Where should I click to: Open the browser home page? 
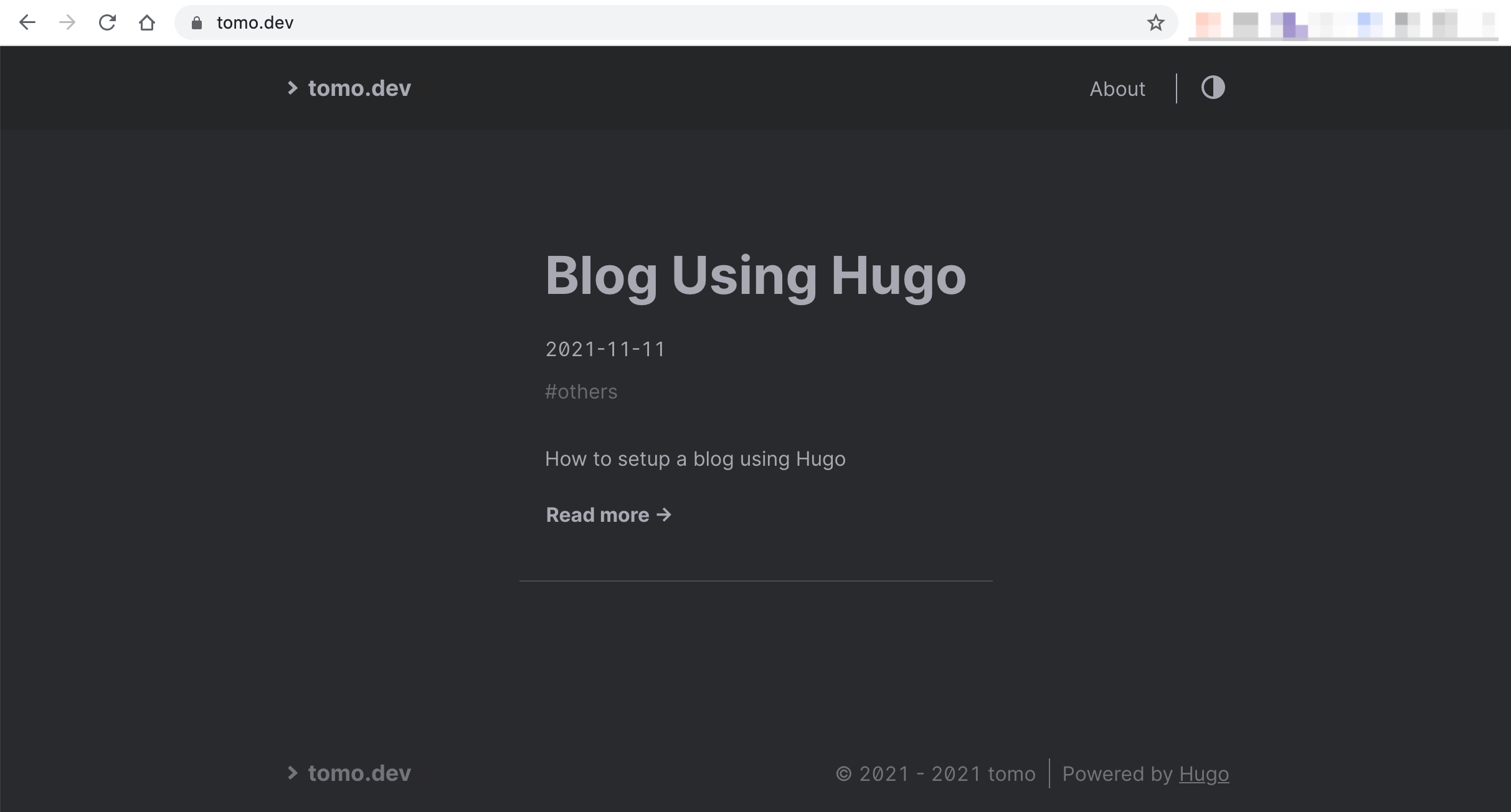tap(147, 23)
